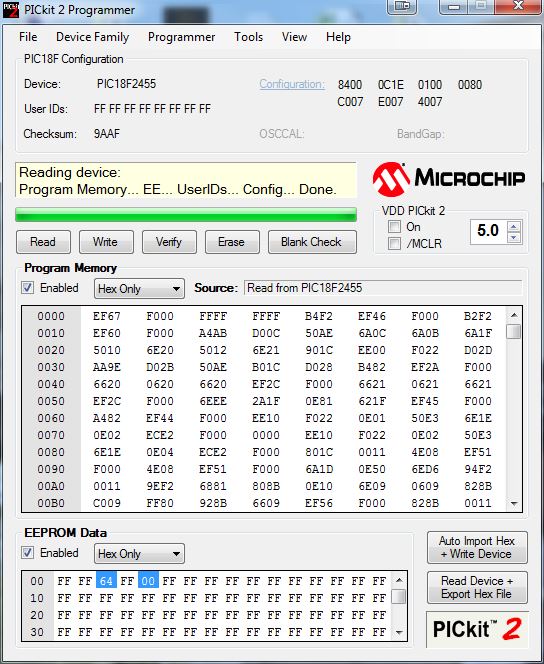This screenshot has height=664, width=544.
Task: Click Program Memory scroll down arrow
Action: (x=514, y=503)
